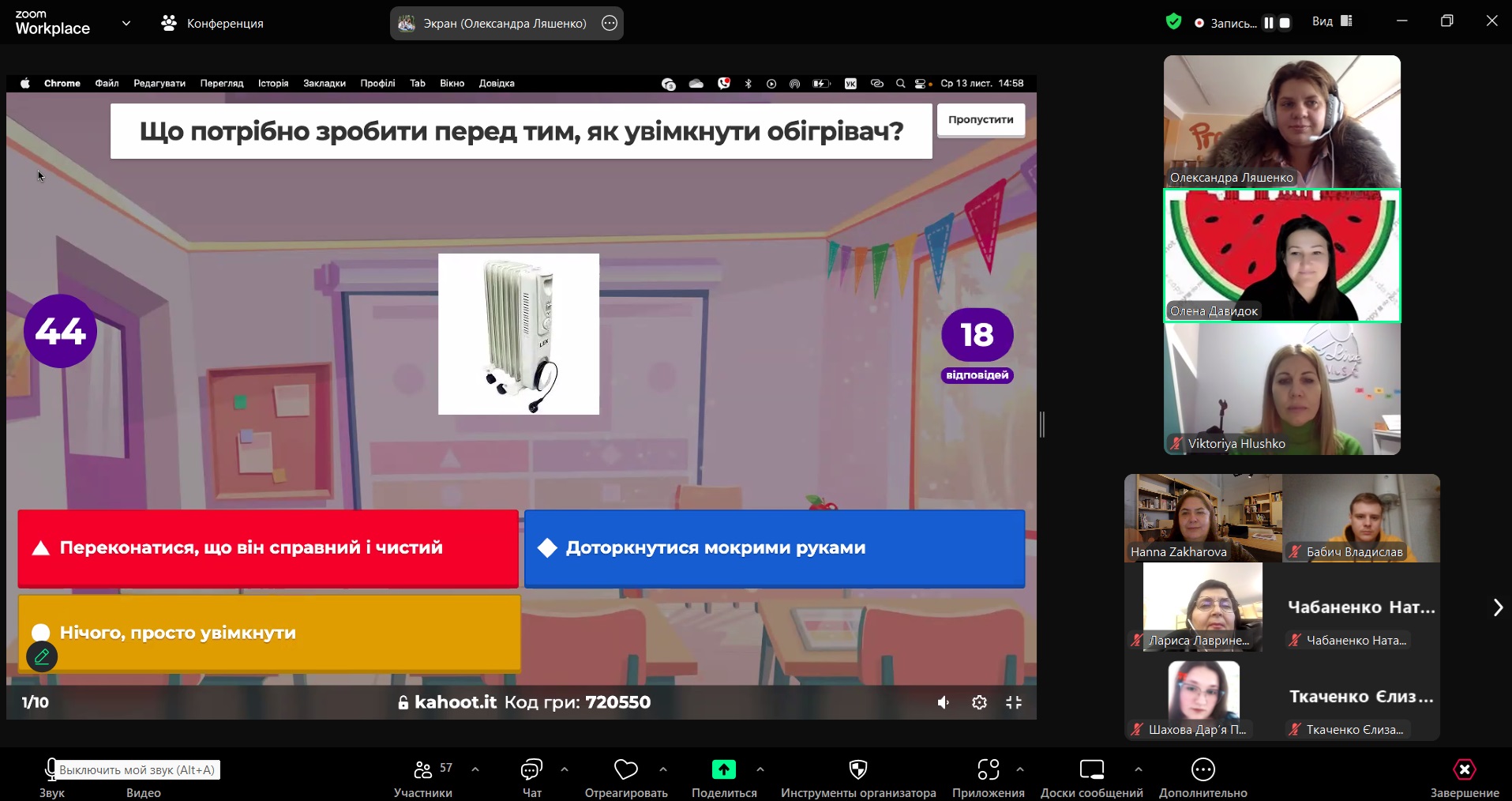
Task: Pause the meeting recording
Action: [1268, 23]
